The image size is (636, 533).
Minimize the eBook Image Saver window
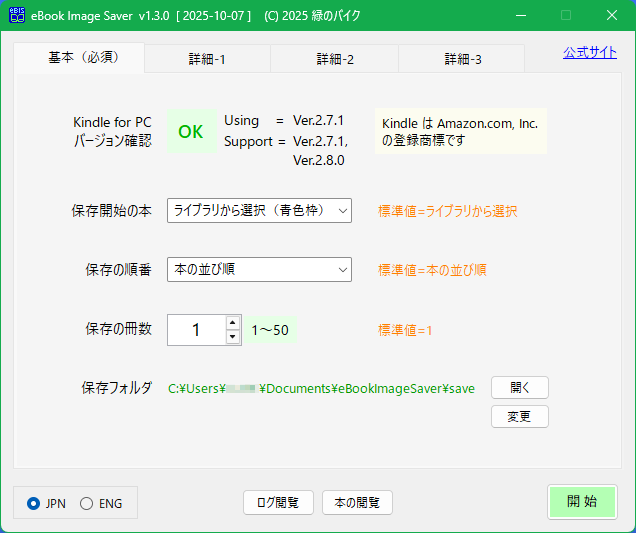pyautogui.click(x=519, y=15)
